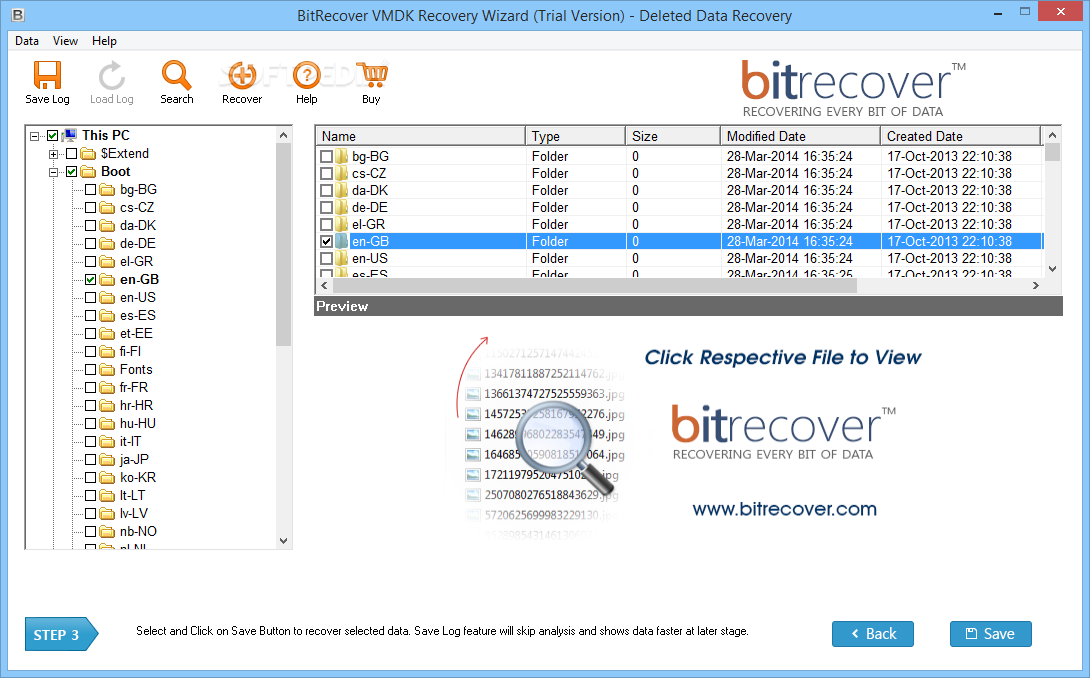Screen dimensions: 1090x678
Task: Collapse the This PC tree node
Action: click(x=34, y=136)
